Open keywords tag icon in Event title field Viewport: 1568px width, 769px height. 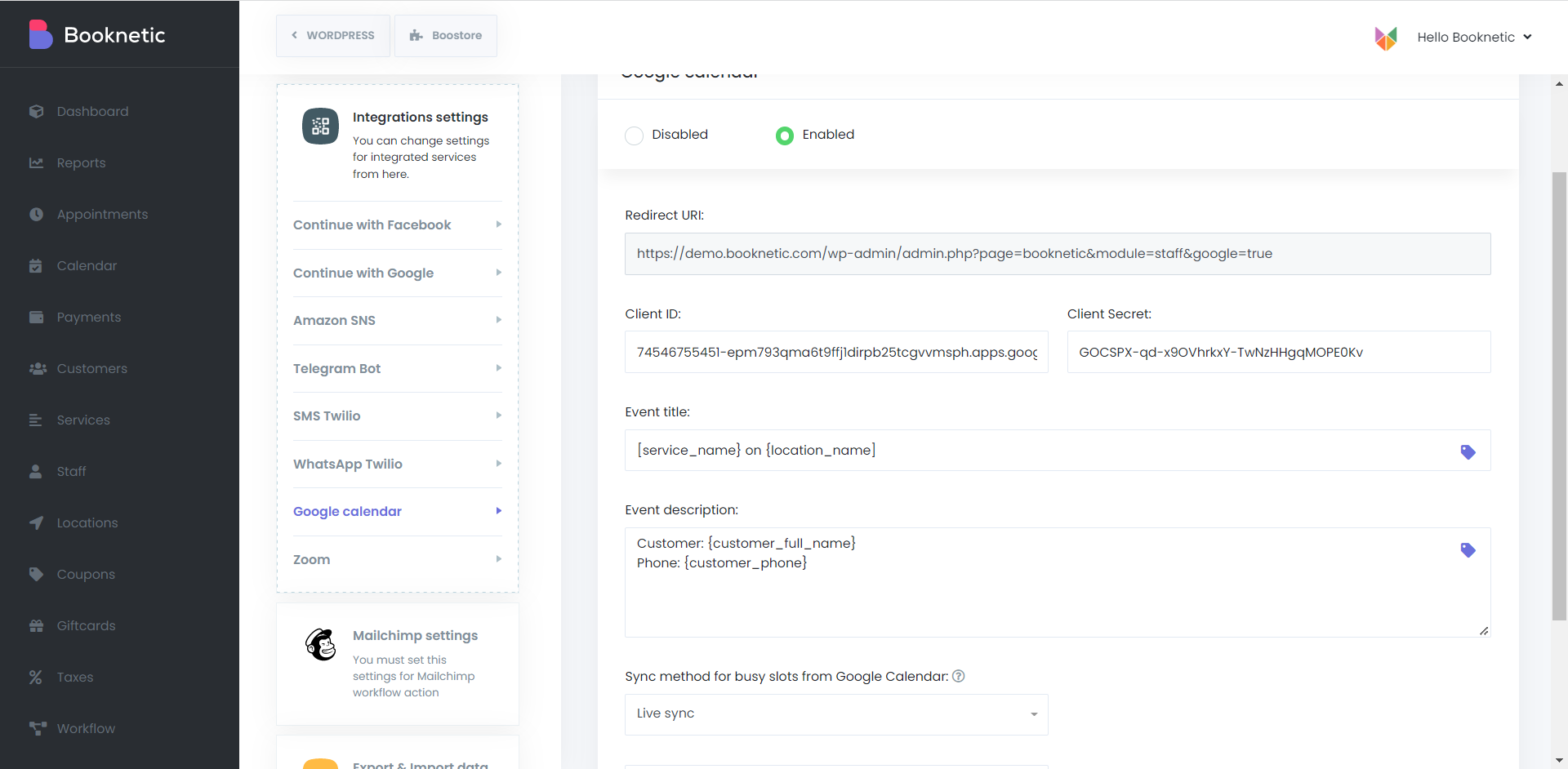click(x=1468, y=451)
